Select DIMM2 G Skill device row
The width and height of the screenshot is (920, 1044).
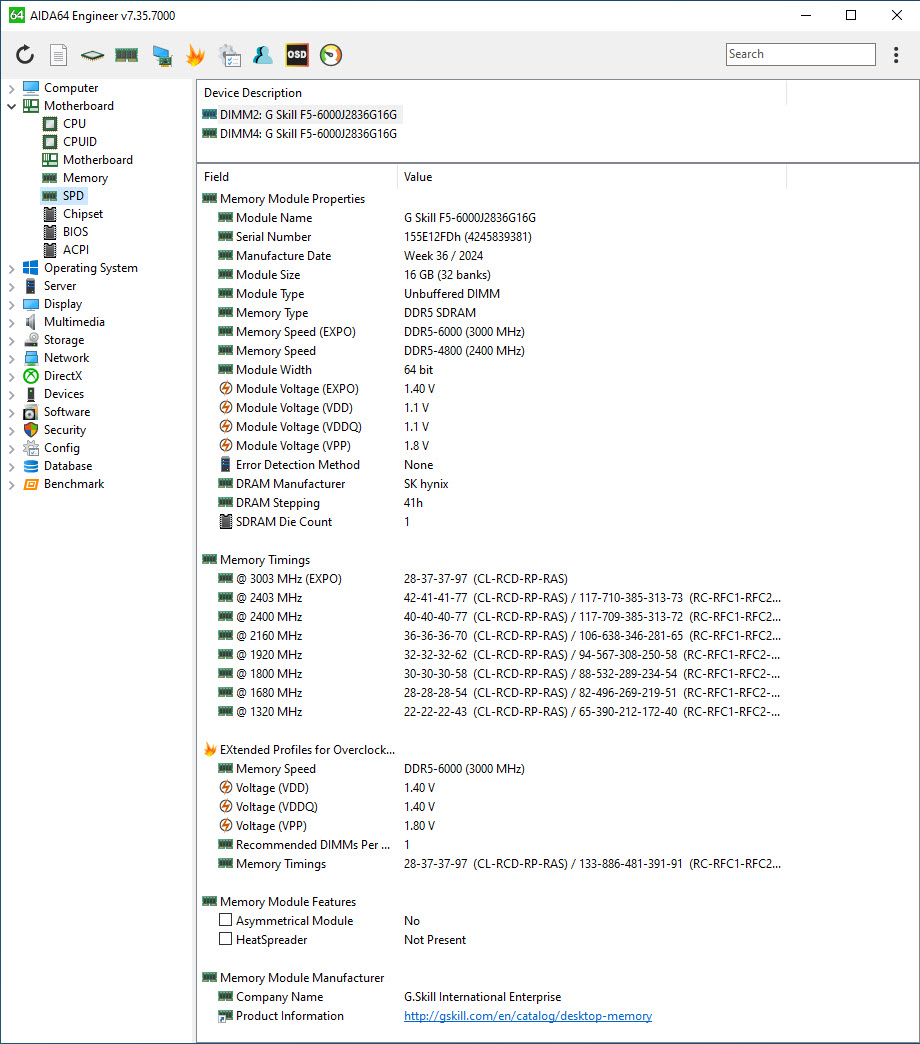(300, 115)
